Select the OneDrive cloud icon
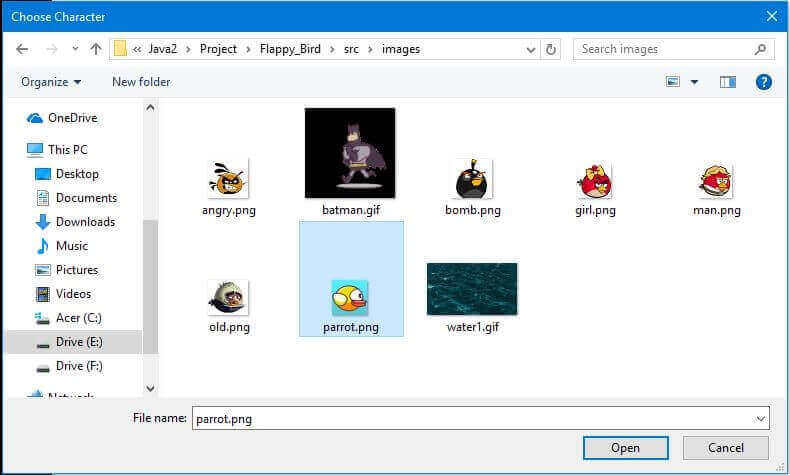Screen dimensions: 790x475 coord(35,118)
